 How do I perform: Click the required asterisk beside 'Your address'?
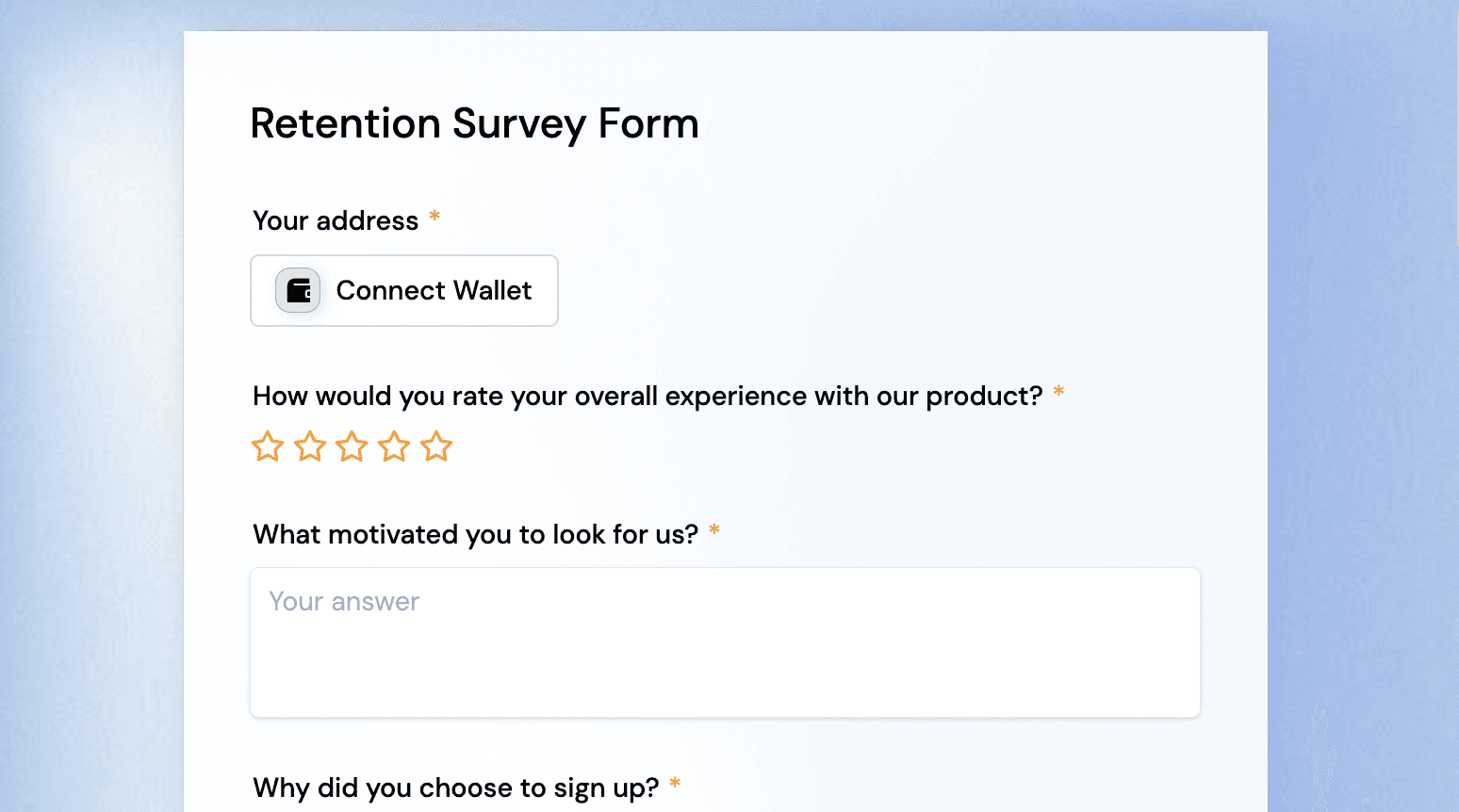pos(434,217)
